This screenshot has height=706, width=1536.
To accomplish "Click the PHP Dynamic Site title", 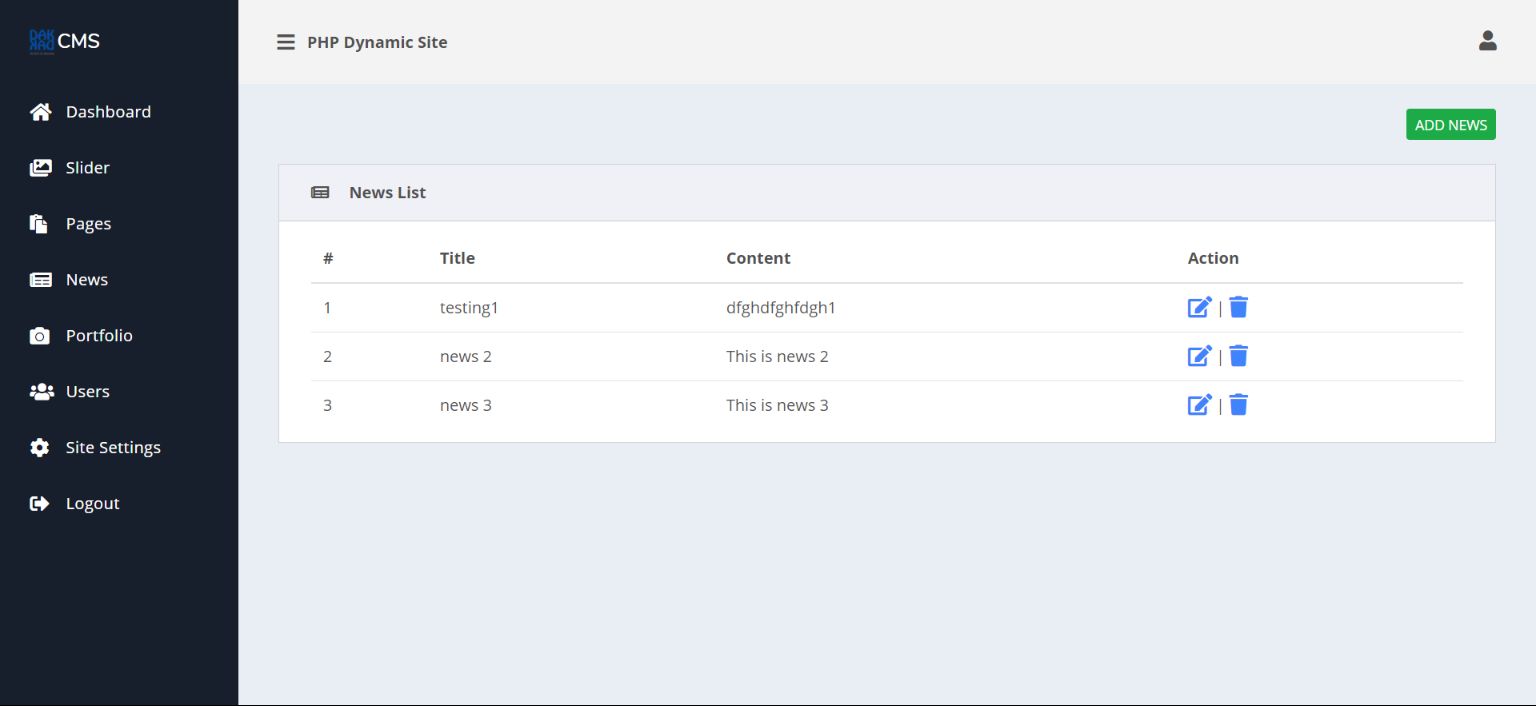I will coord(377,42).
